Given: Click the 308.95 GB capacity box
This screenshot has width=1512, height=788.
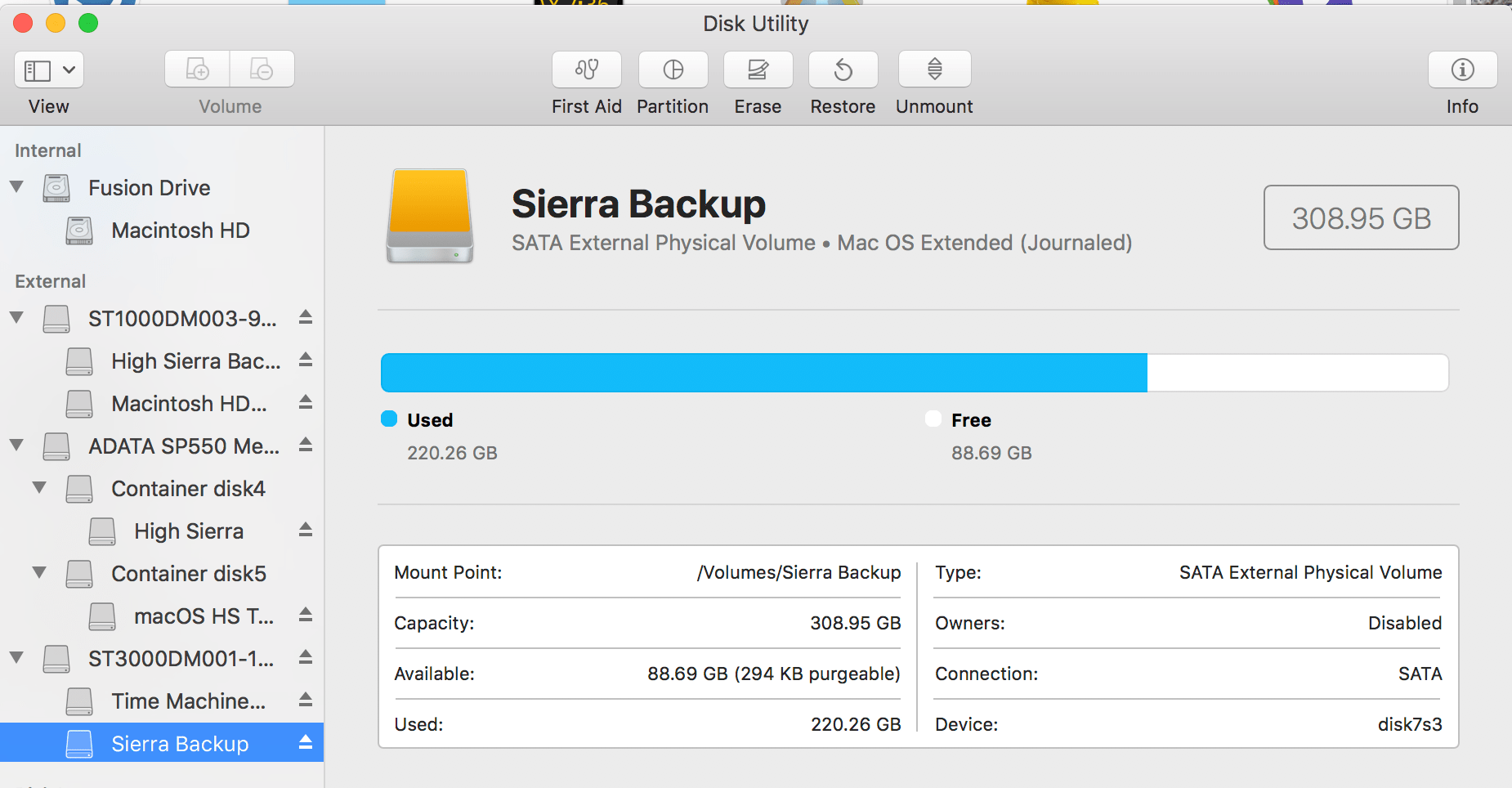Looking at the screenshot, I should click(1361, 217).
